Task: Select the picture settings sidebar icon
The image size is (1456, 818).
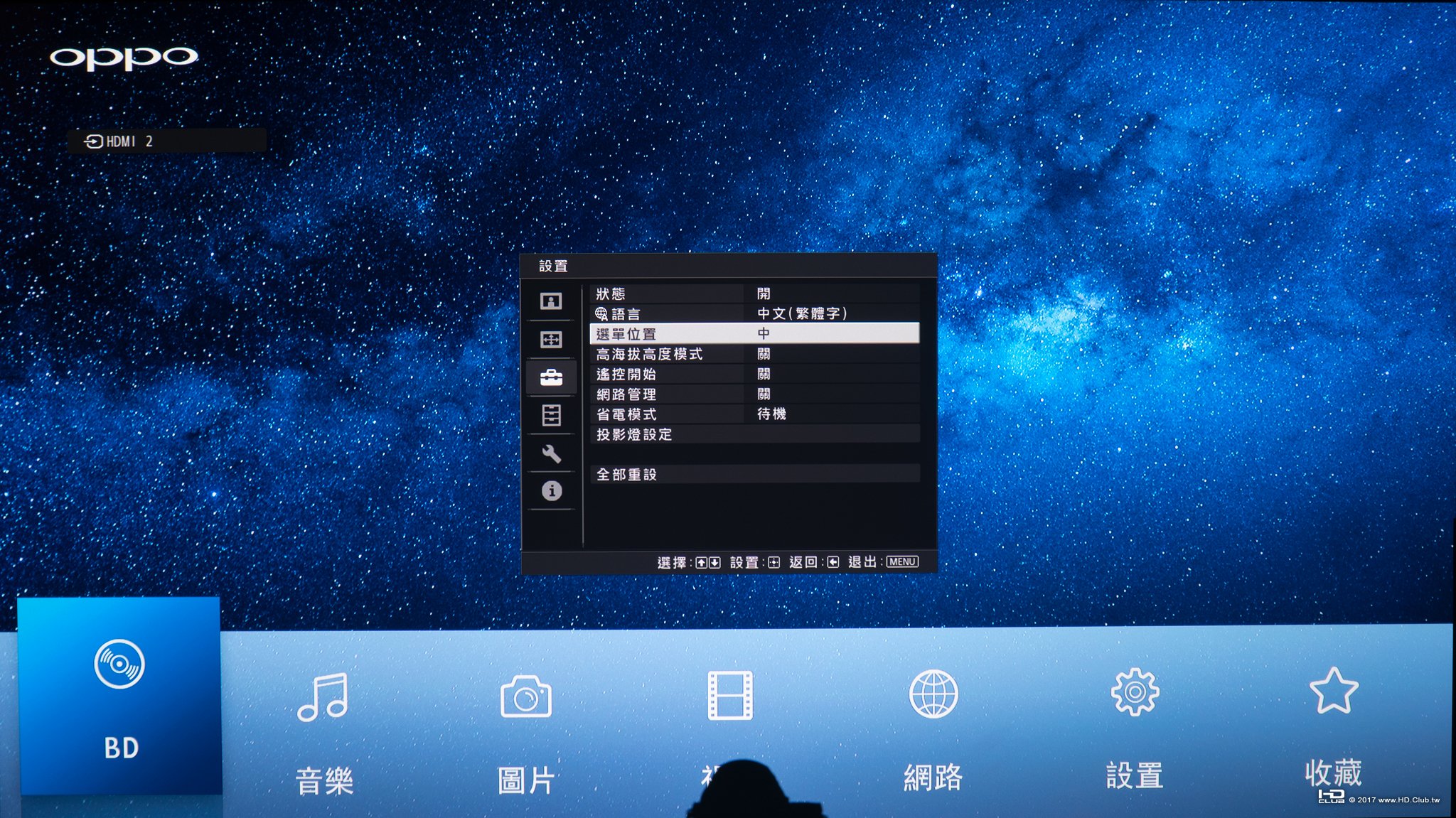Action: coord(551,301)
